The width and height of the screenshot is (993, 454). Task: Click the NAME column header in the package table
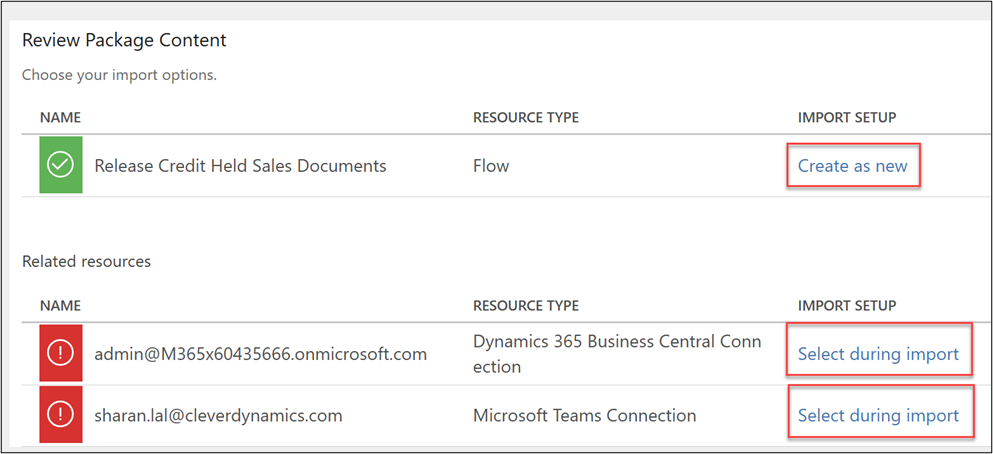[60, 118]
